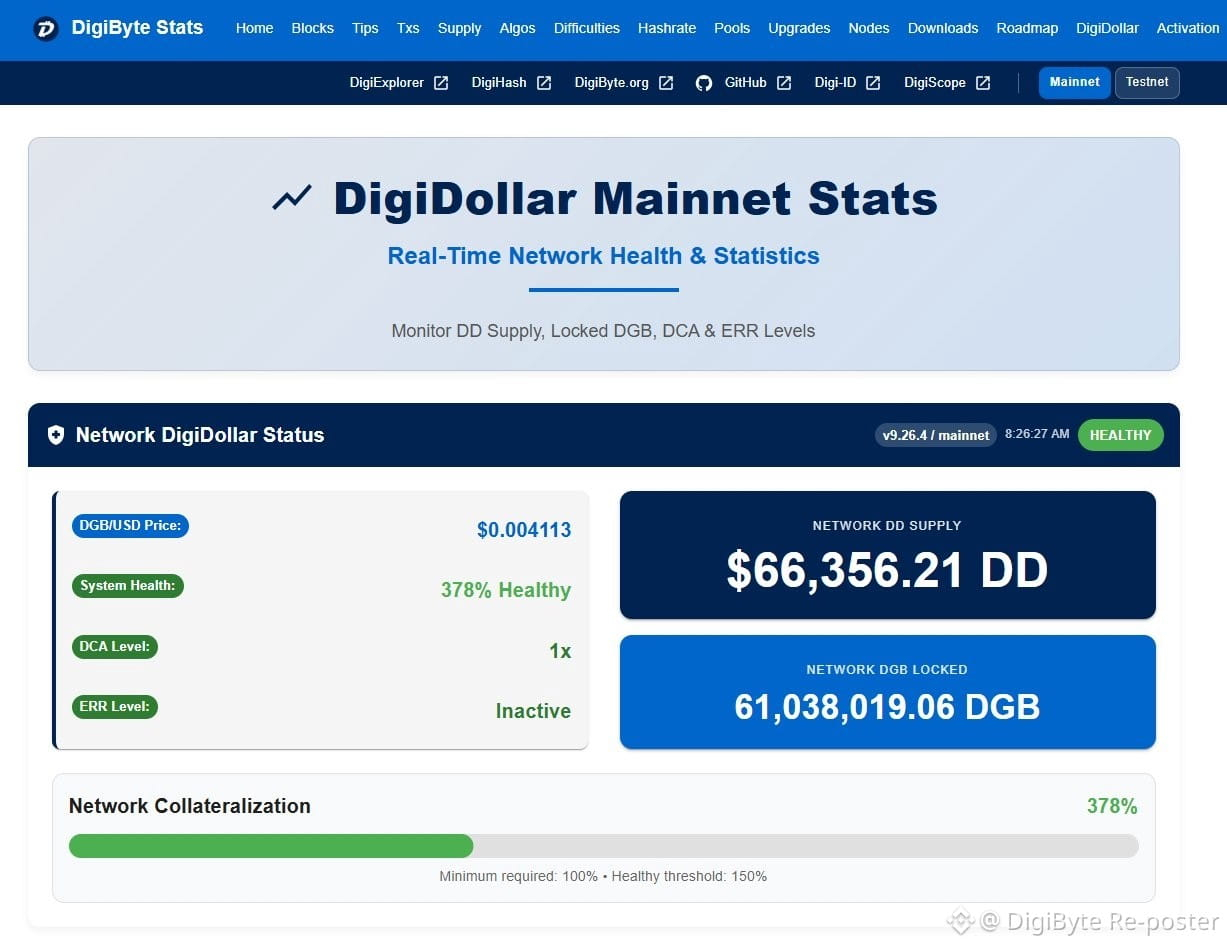Click the ERR Level label badge

[x=115, y=706]
